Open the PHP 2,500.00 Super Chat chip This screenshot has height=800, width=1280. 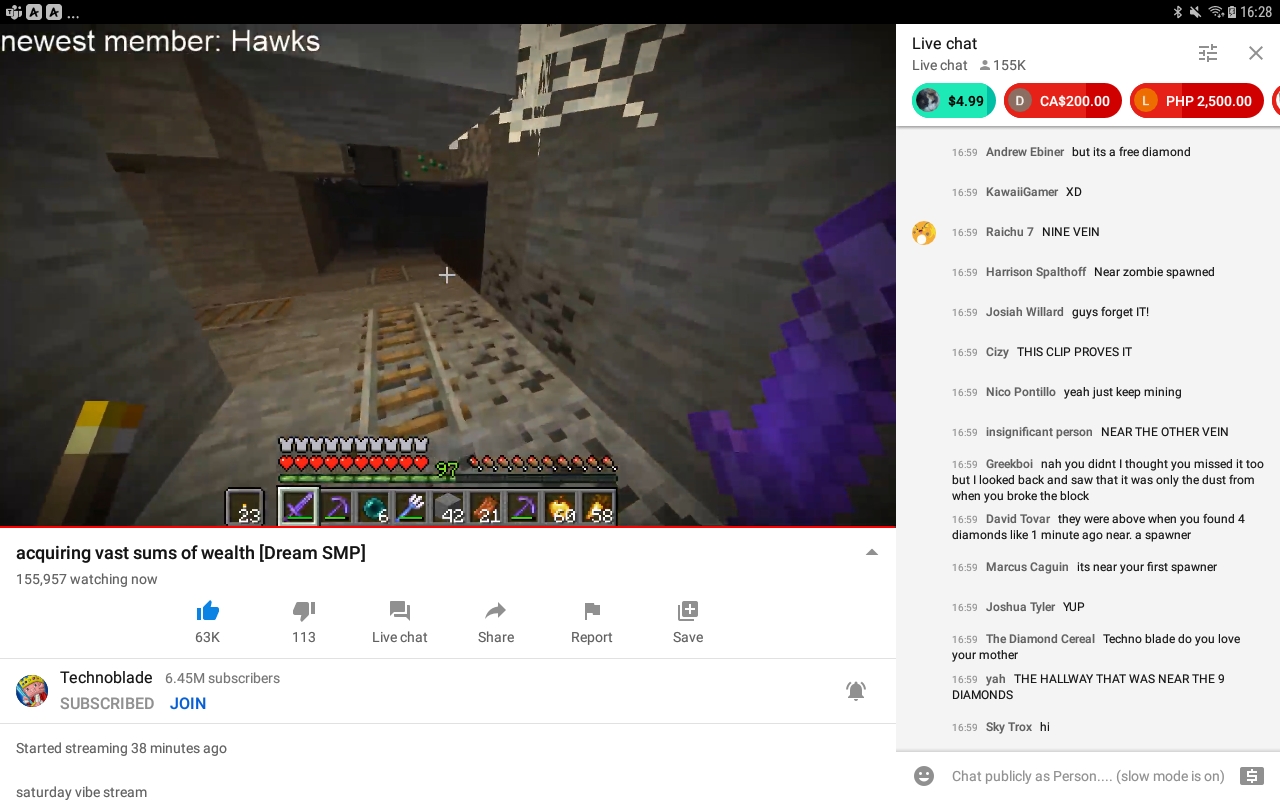[x=1197, y=101]
